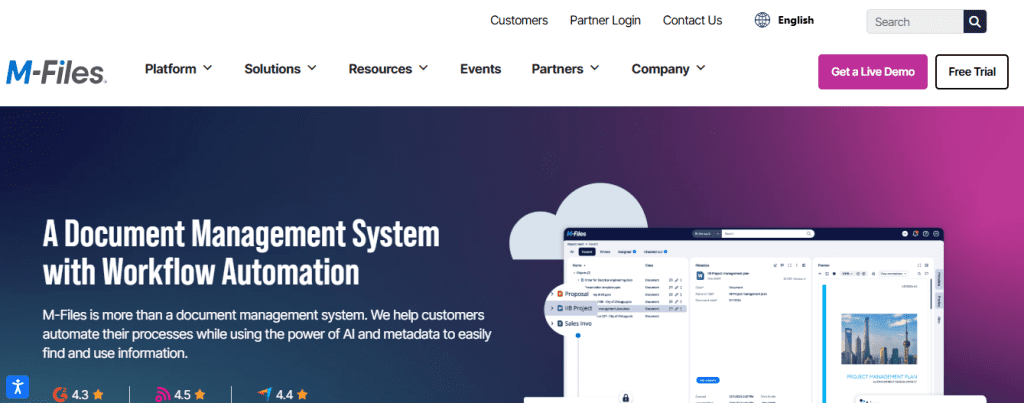Image resolution: width=1024 pixels, height=403 pixels.
Task: Open the Partner Login link
Action: [x=605, y=20]
